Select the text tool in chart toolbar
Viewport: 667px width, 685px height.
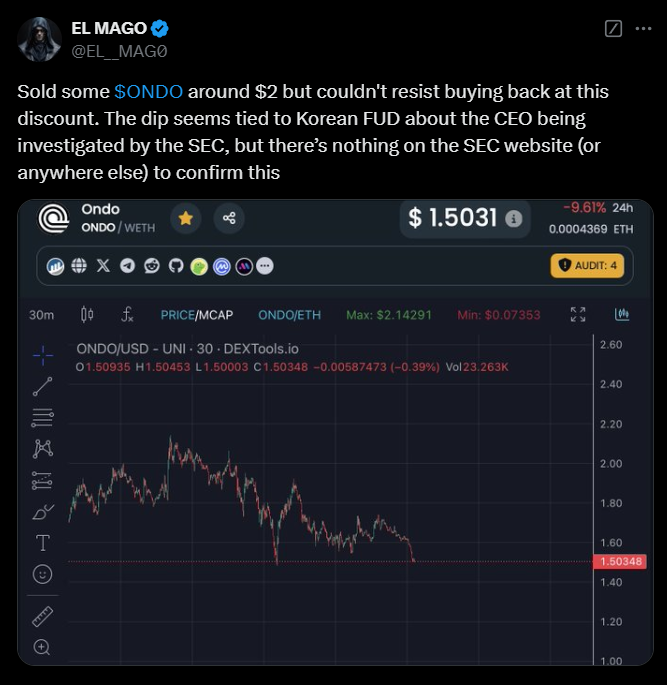click(42, 543)
